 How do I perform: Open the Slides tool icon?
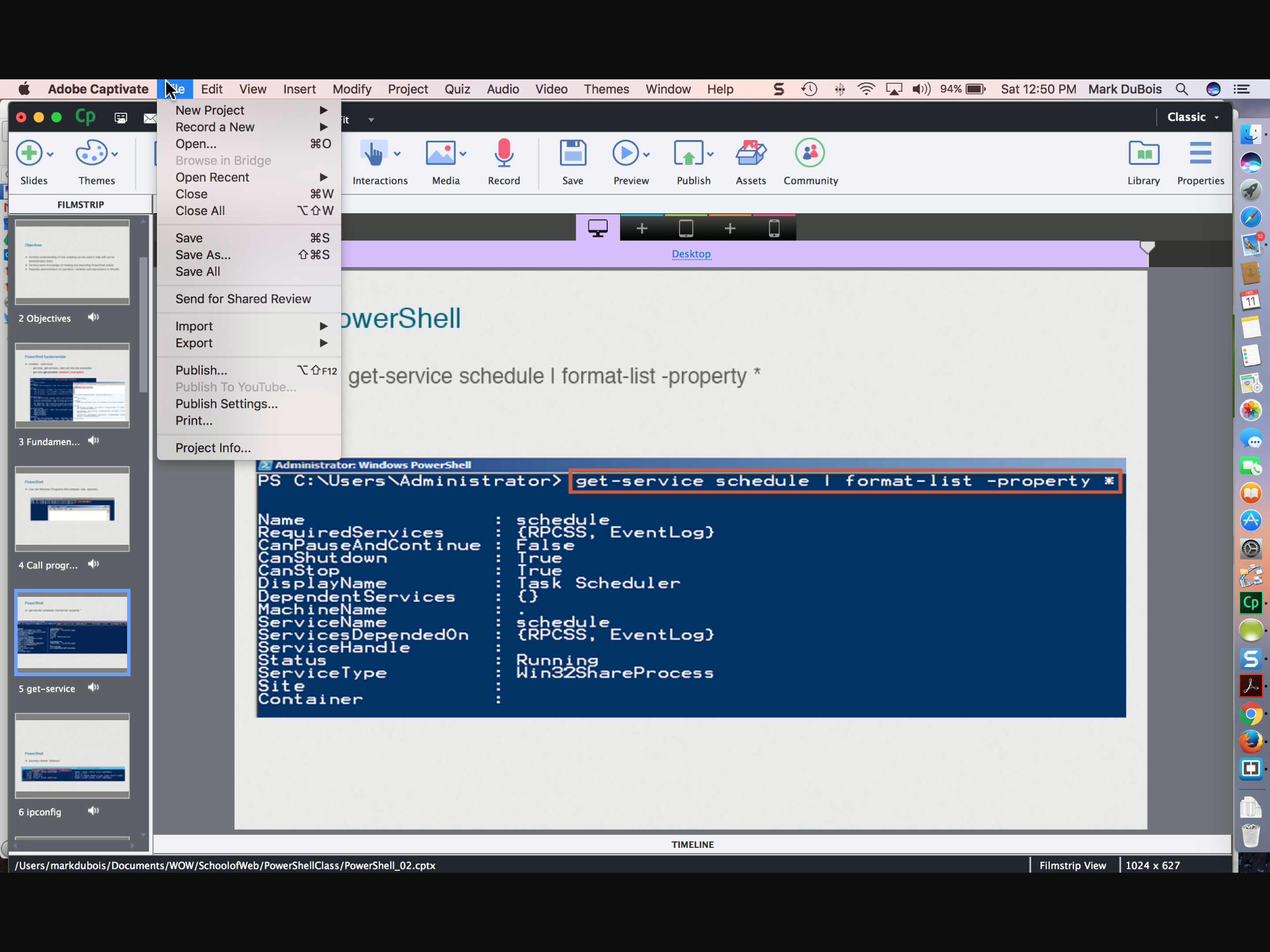click(29, 153)
